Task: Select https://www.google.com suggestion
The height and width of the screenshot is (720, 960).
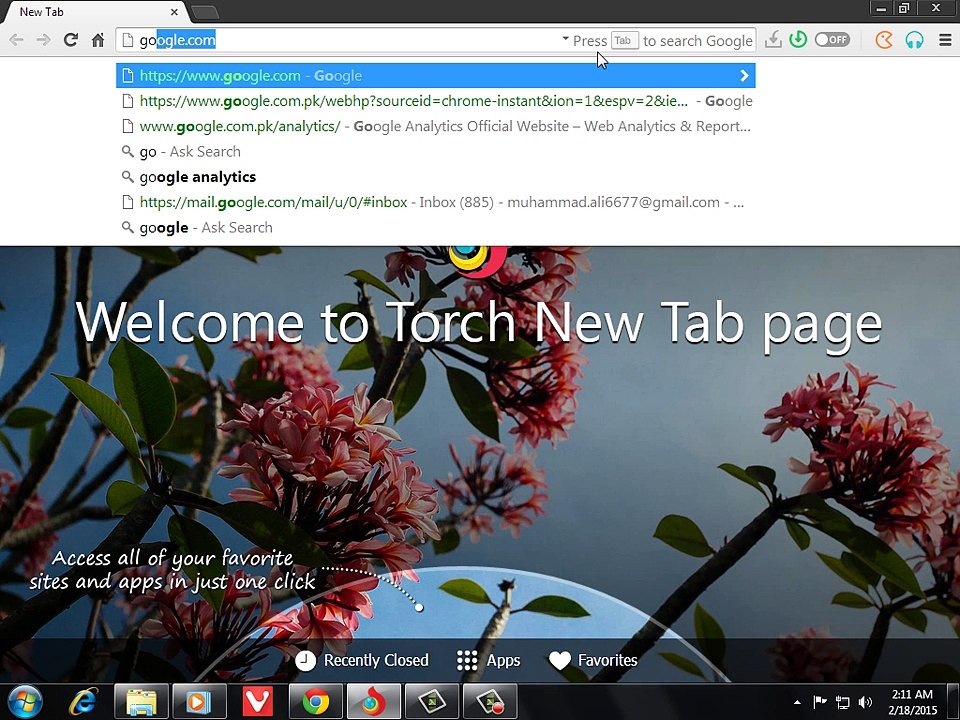Action: tap(435, 75)
